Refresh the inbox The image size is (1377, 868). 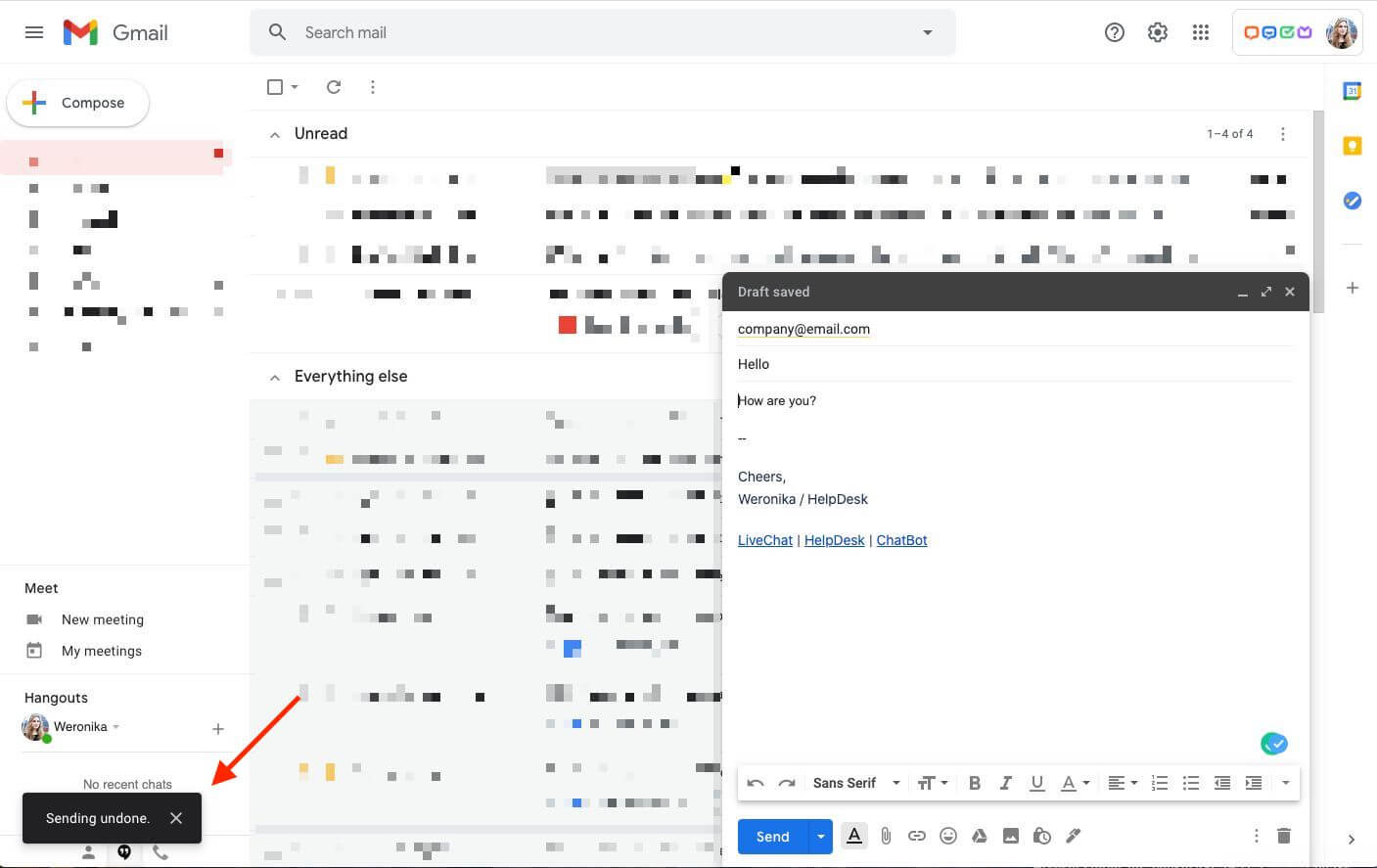click(333, 86)
